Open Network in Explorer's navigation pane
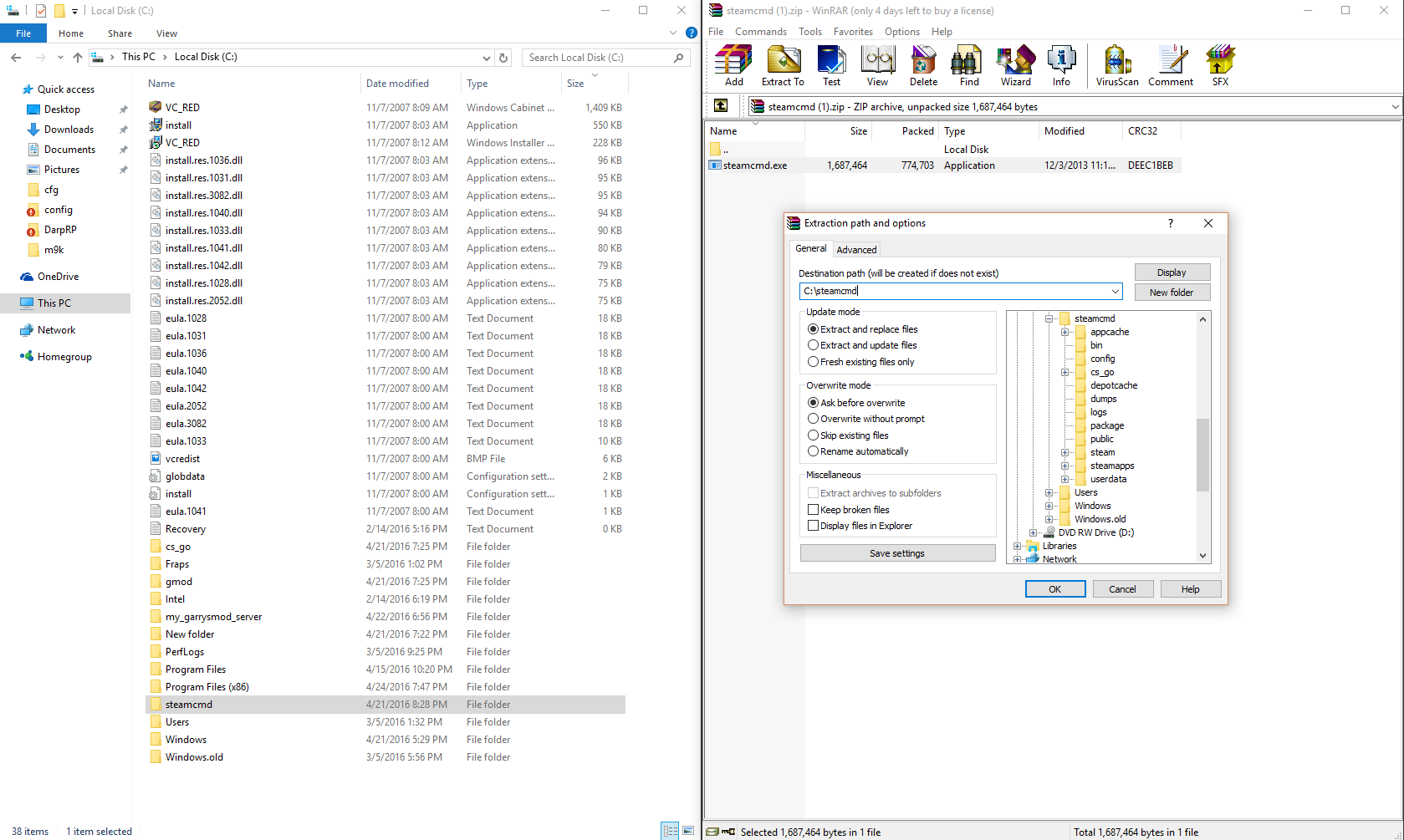This screenshot has width=1404, height=840. click(x=56, y=330)
